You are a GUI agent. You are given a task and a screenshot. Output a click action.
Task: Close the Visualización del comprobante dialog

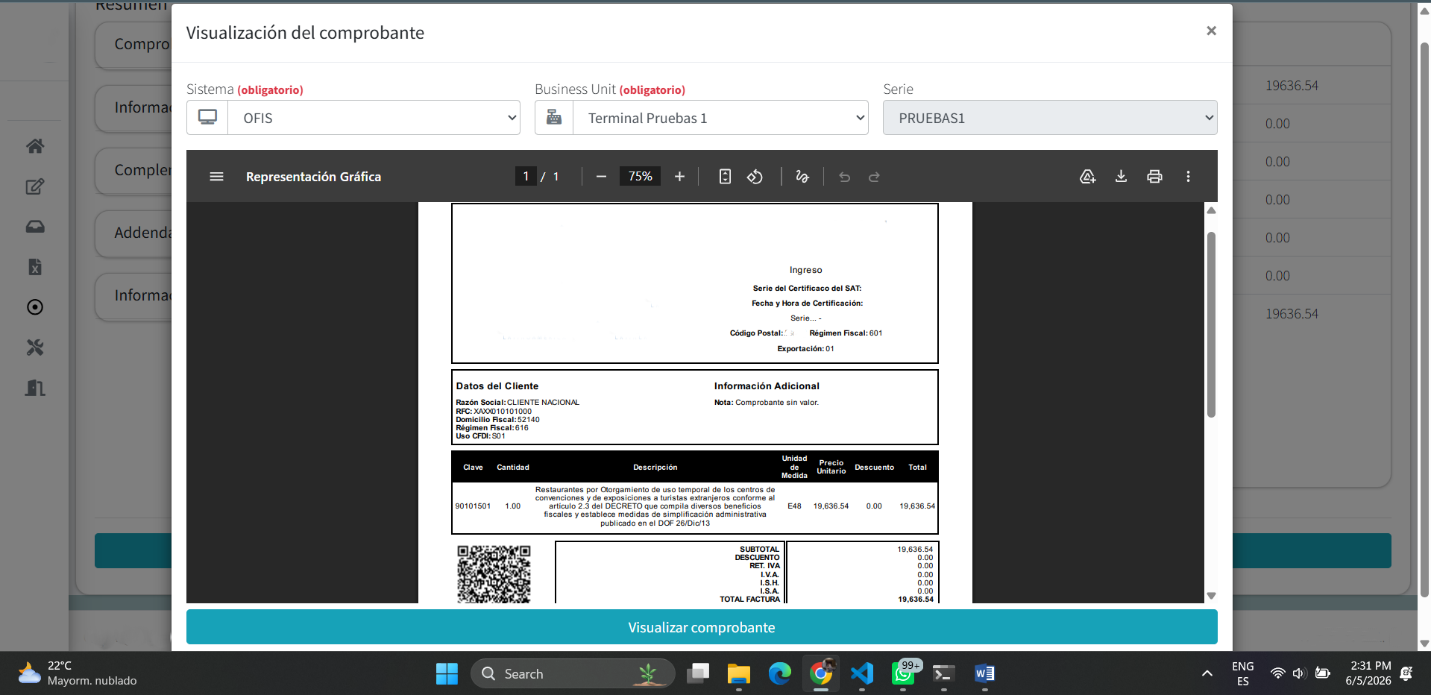pyautogui.click(x=1211, y=31)
